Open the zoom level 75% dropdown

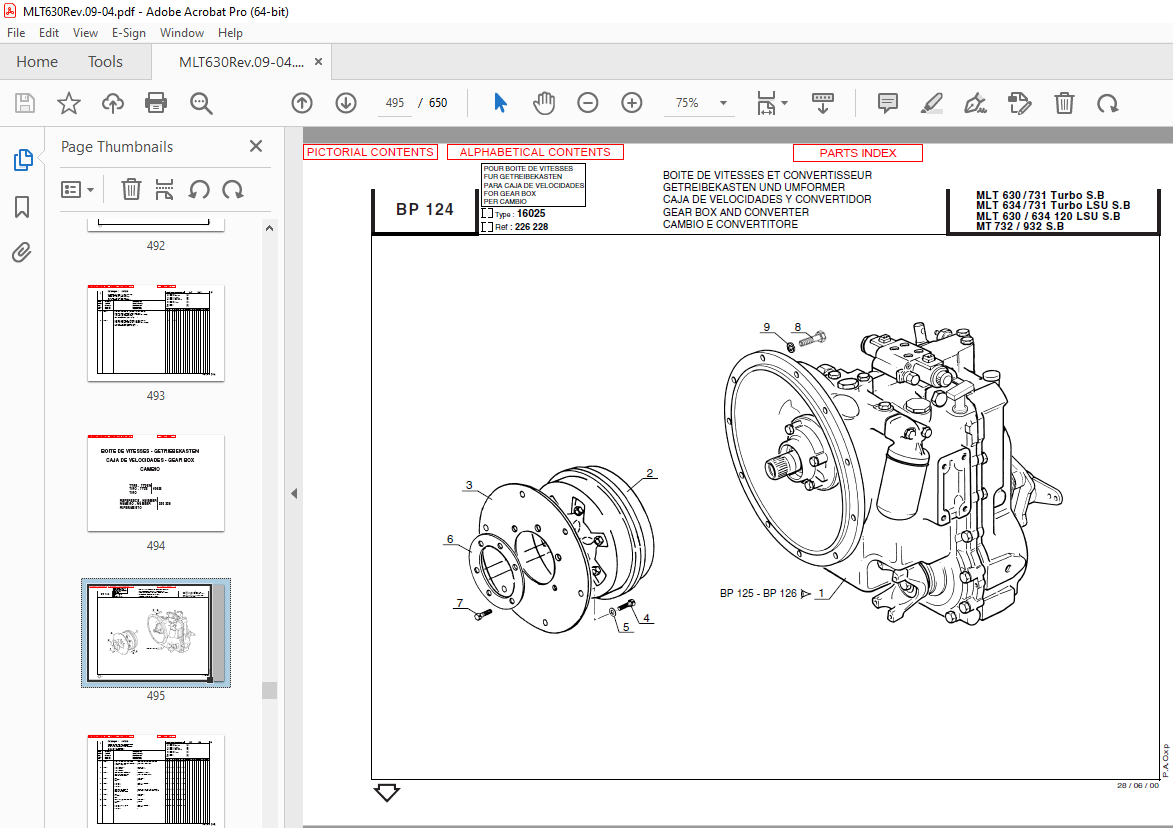pyautogui.click(x=723, y=103)
